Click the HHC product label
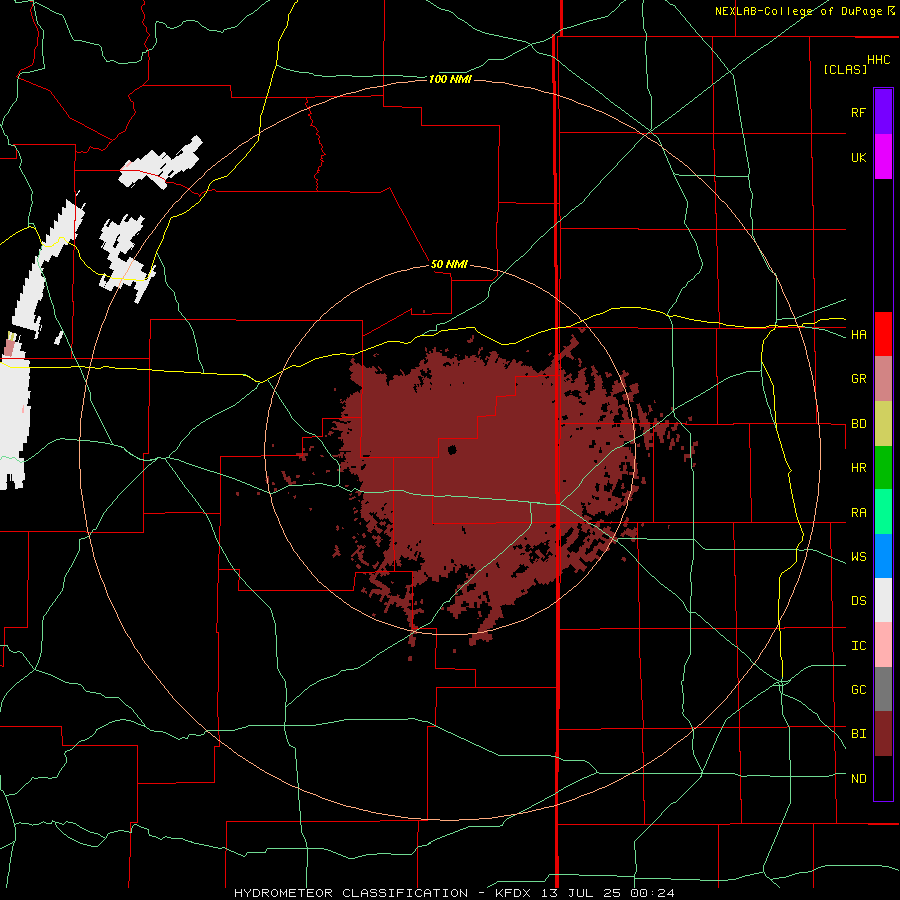 click(x=879, y=60)
